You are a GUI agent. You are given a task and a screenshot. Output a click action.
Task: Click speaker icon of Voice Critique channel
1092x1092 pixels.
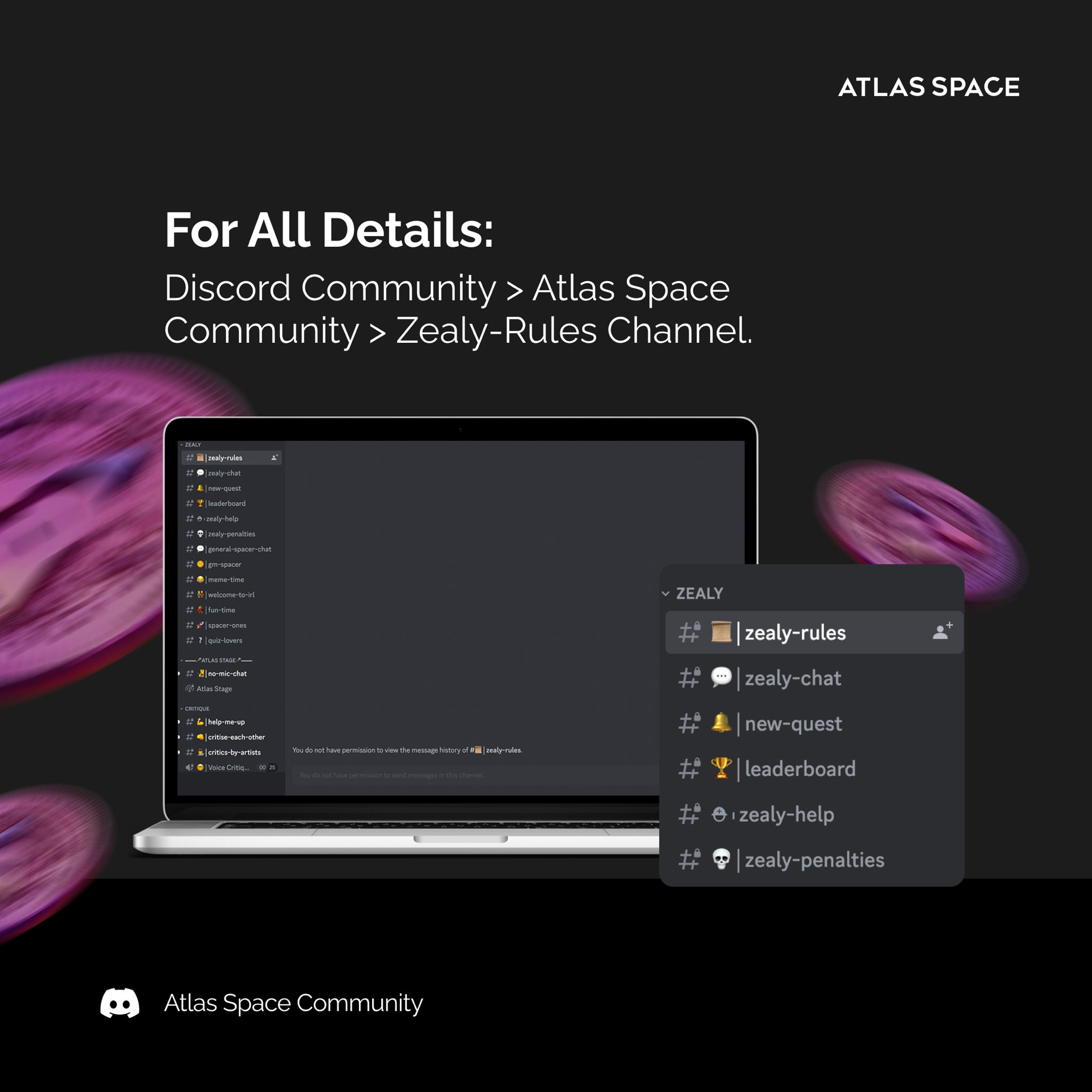pos(189,767)
